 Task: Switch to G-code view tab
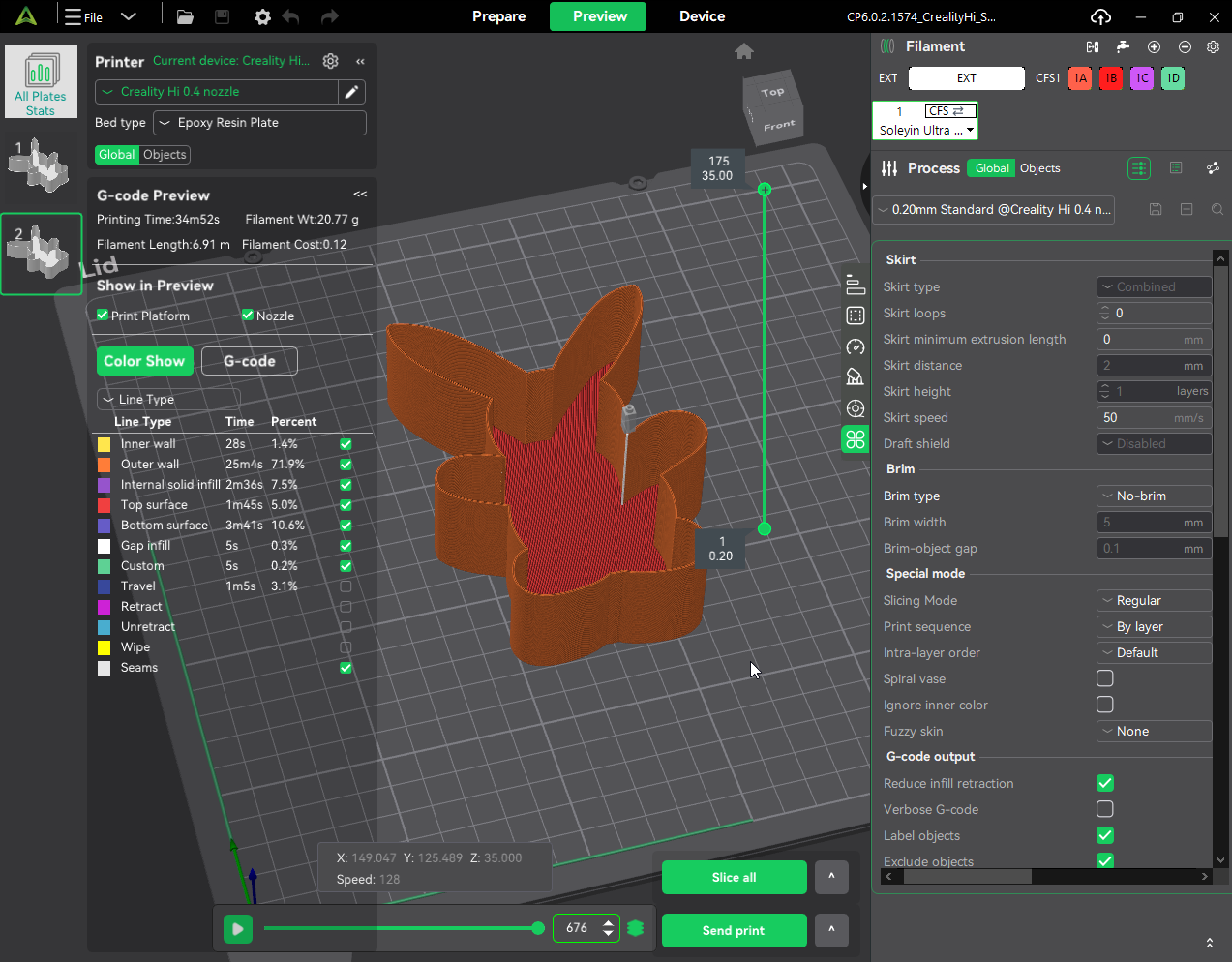[250, 361]
